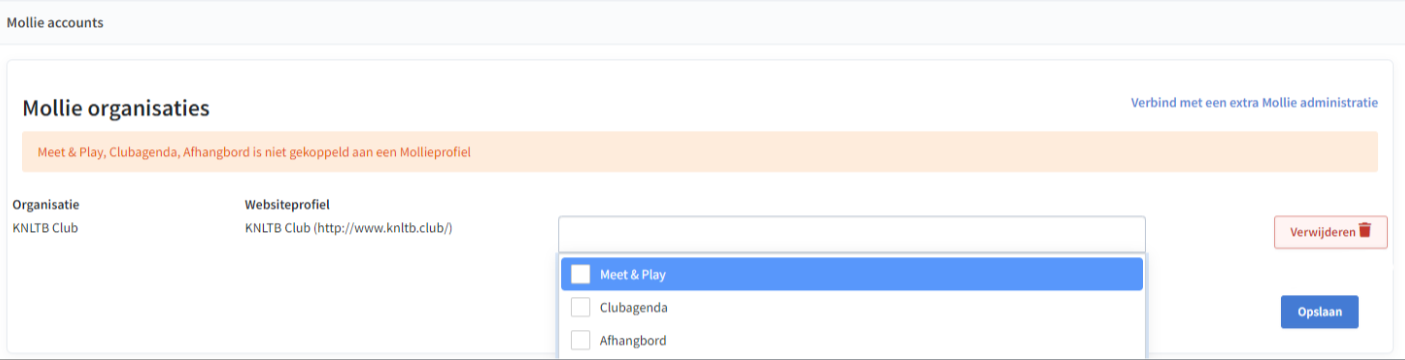Image resolution: width=1405 pixels, height=360 pixels.
Task: Click the Websiteprofiel column header
Action: [x=288, y=205]
